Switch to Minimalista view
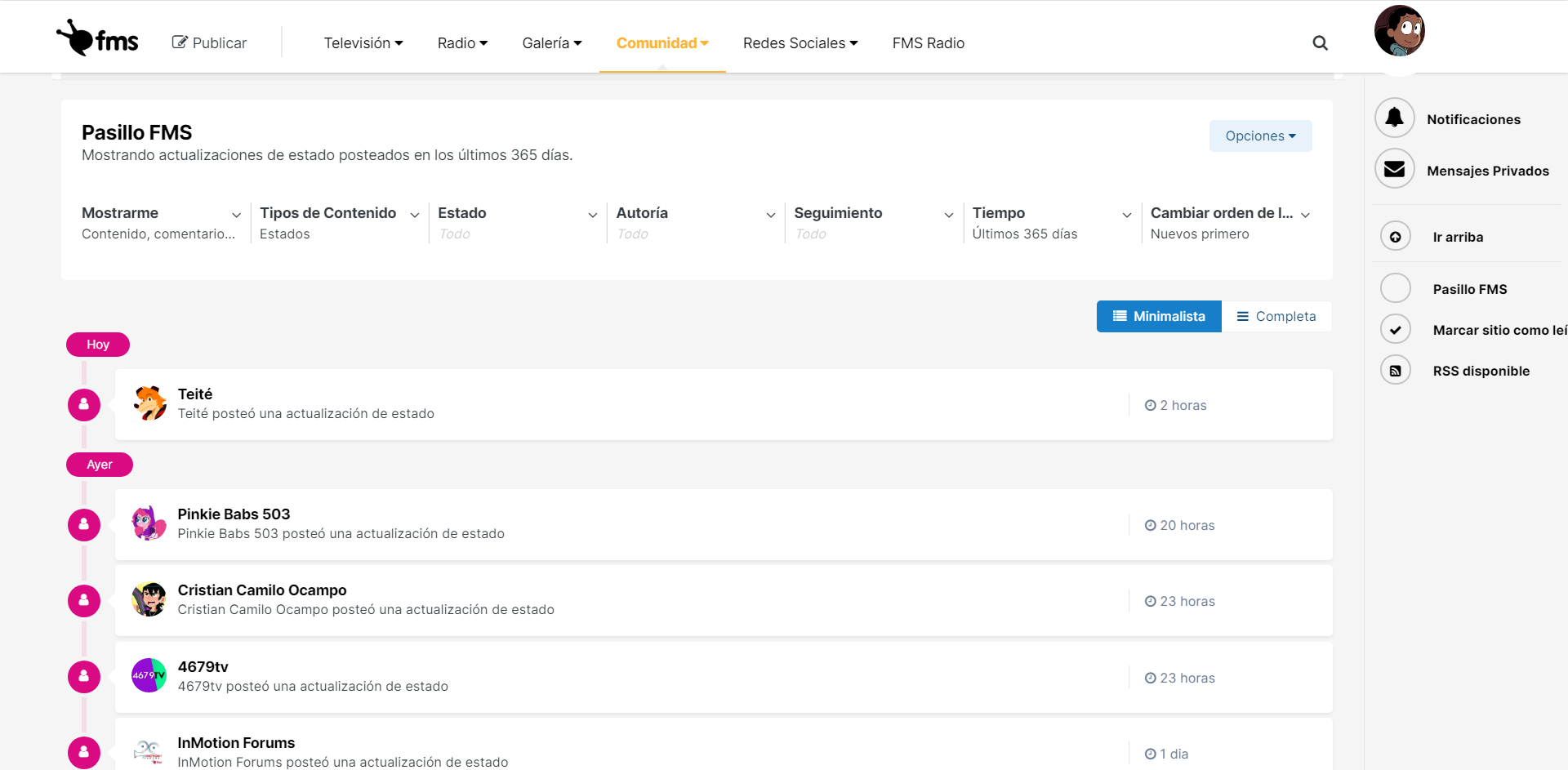This screenshot has height=770, width=1568. pyautogui.click(x=1158, y=316)
